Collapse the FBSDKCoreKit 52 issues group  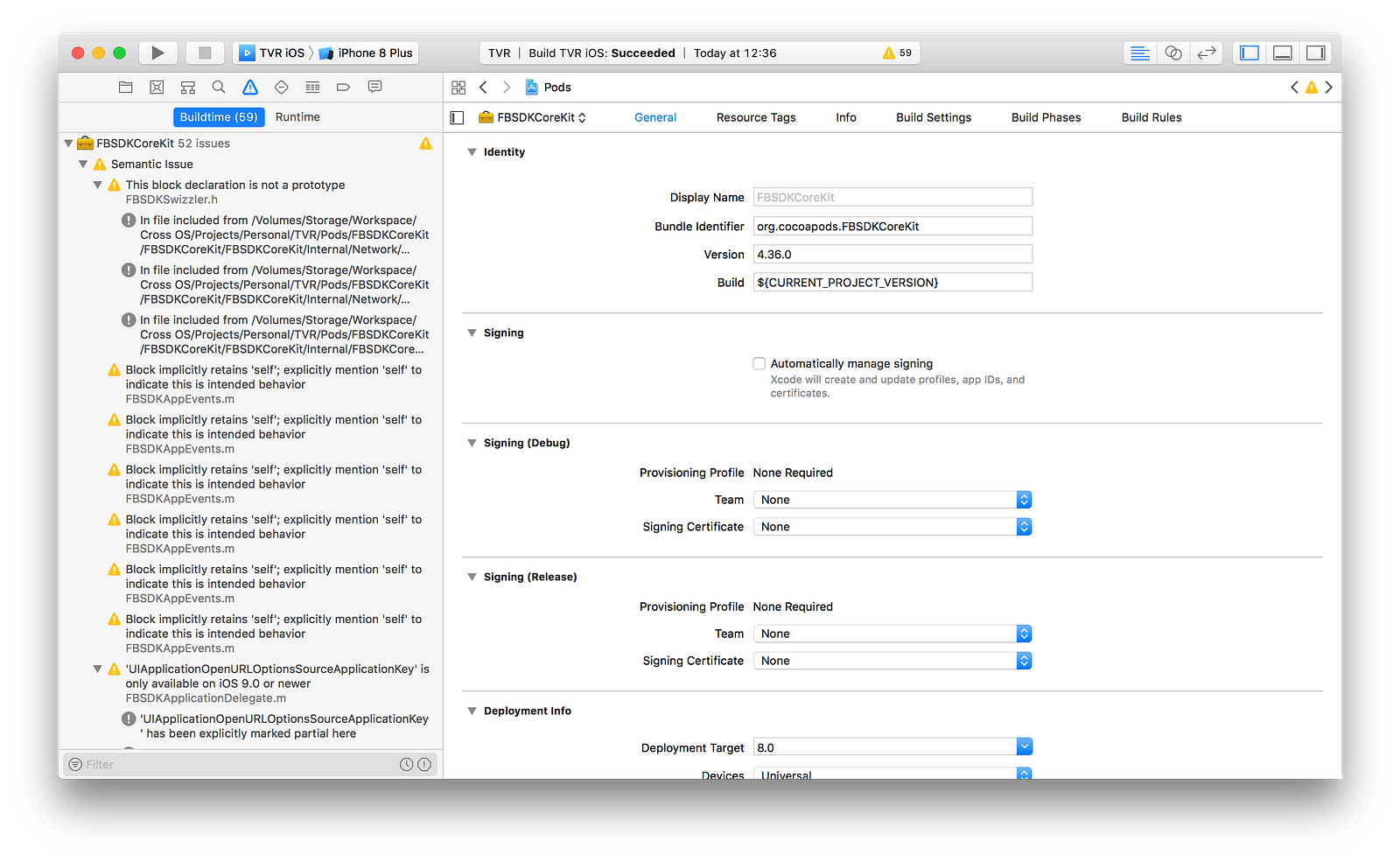pos(68,143)
